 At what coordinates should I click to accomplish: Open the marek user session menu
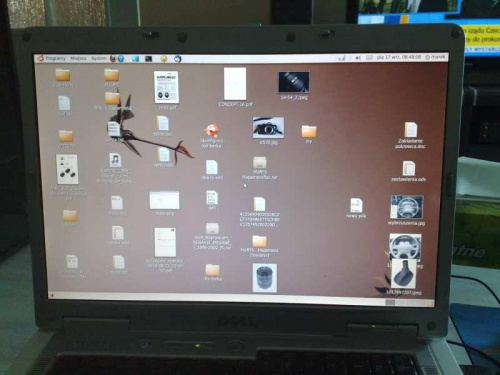point(436,57)
